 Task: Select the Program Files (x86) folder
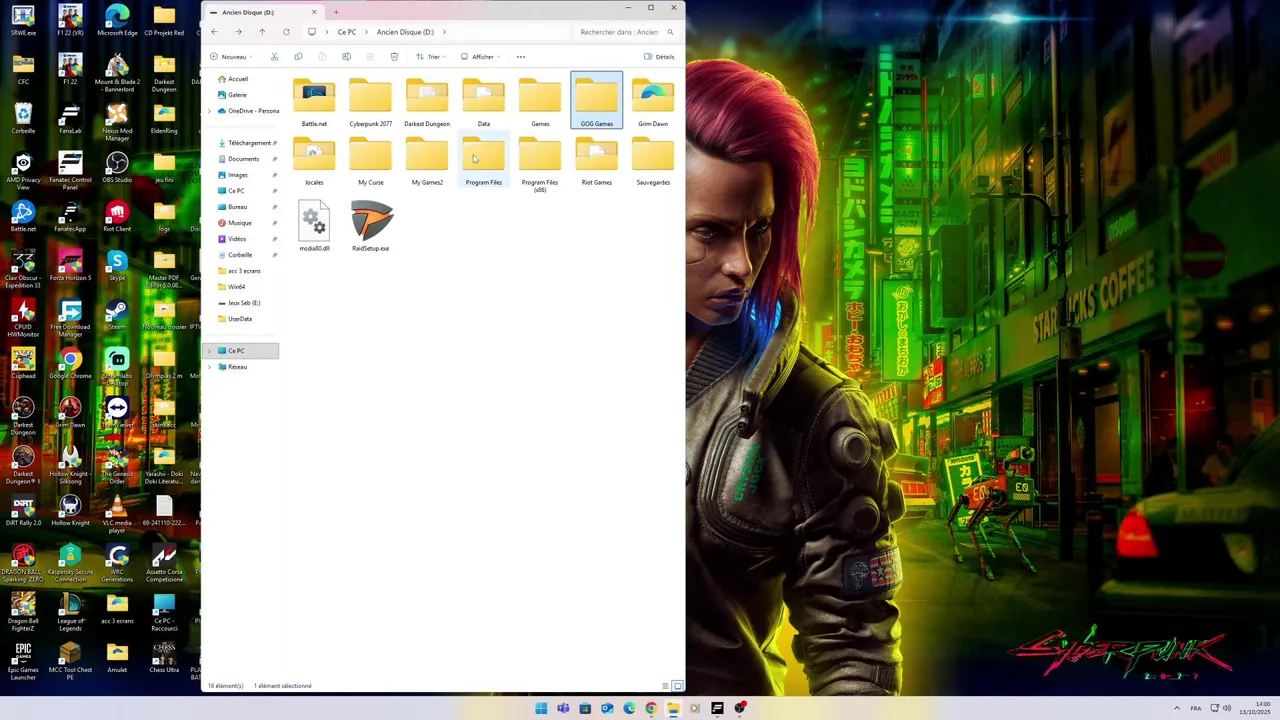point(540,165)
